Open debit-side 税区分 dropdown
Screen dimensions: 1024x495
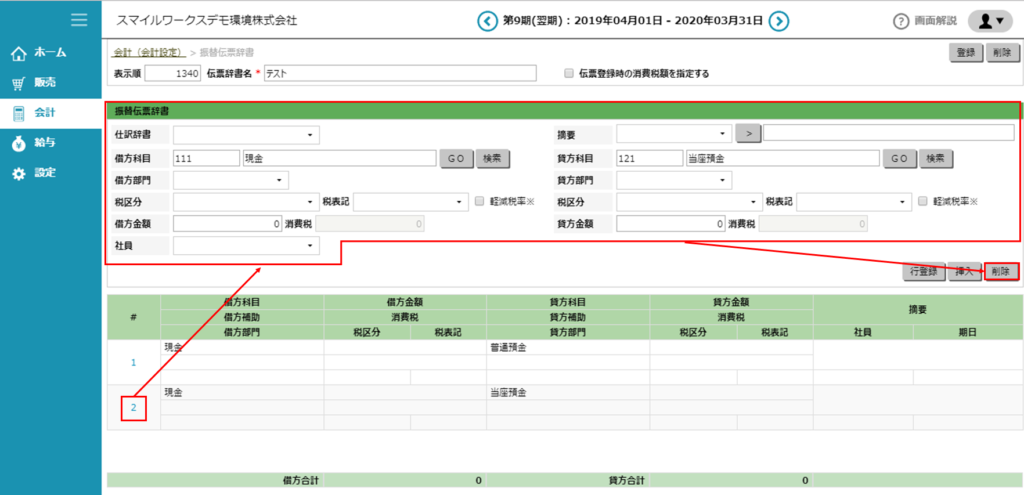246,202
